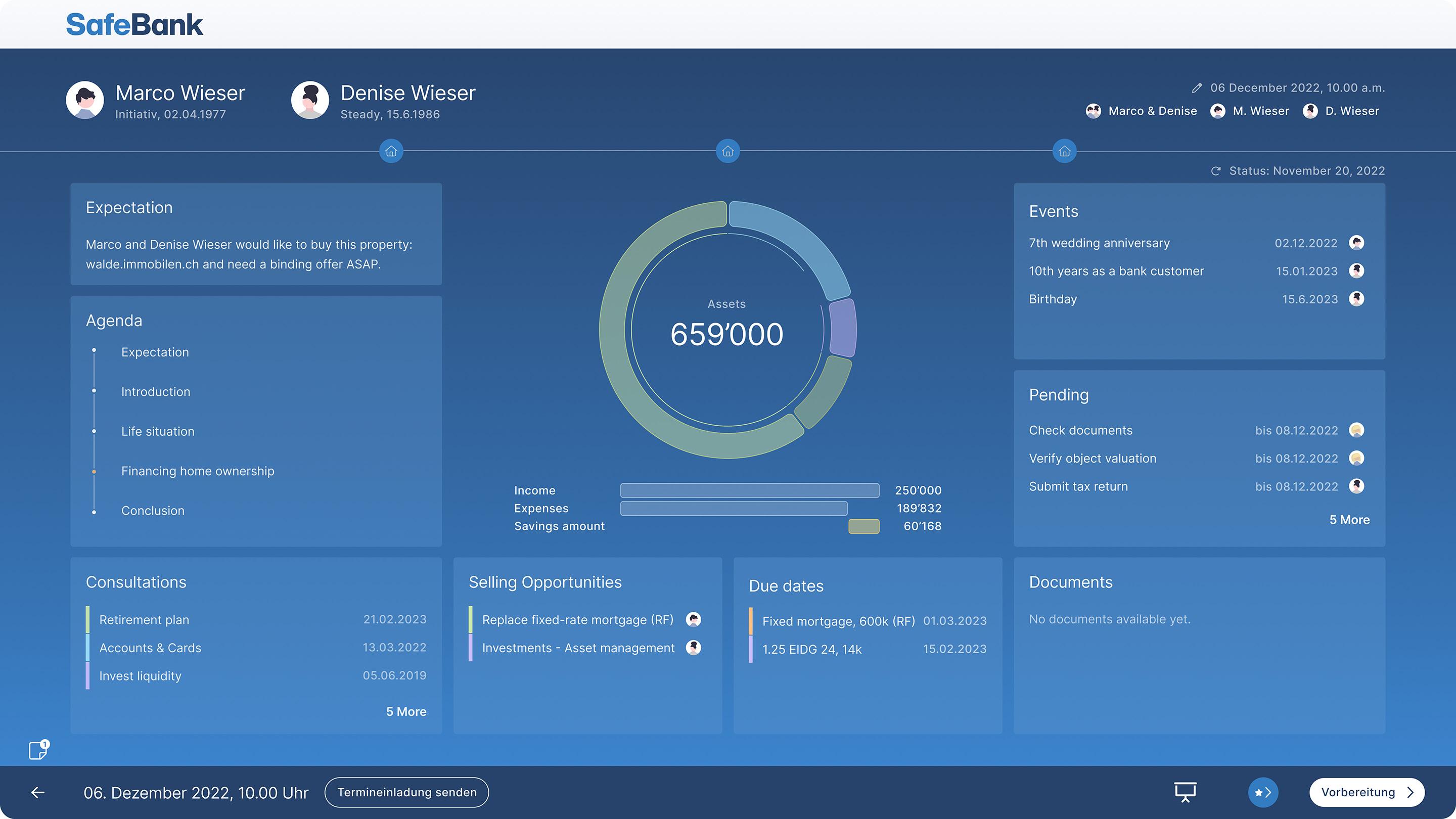1456x819 pixels.
Task: Open 1.25 EIDG 24, 14k due date
Action: (x=868, y=650)
